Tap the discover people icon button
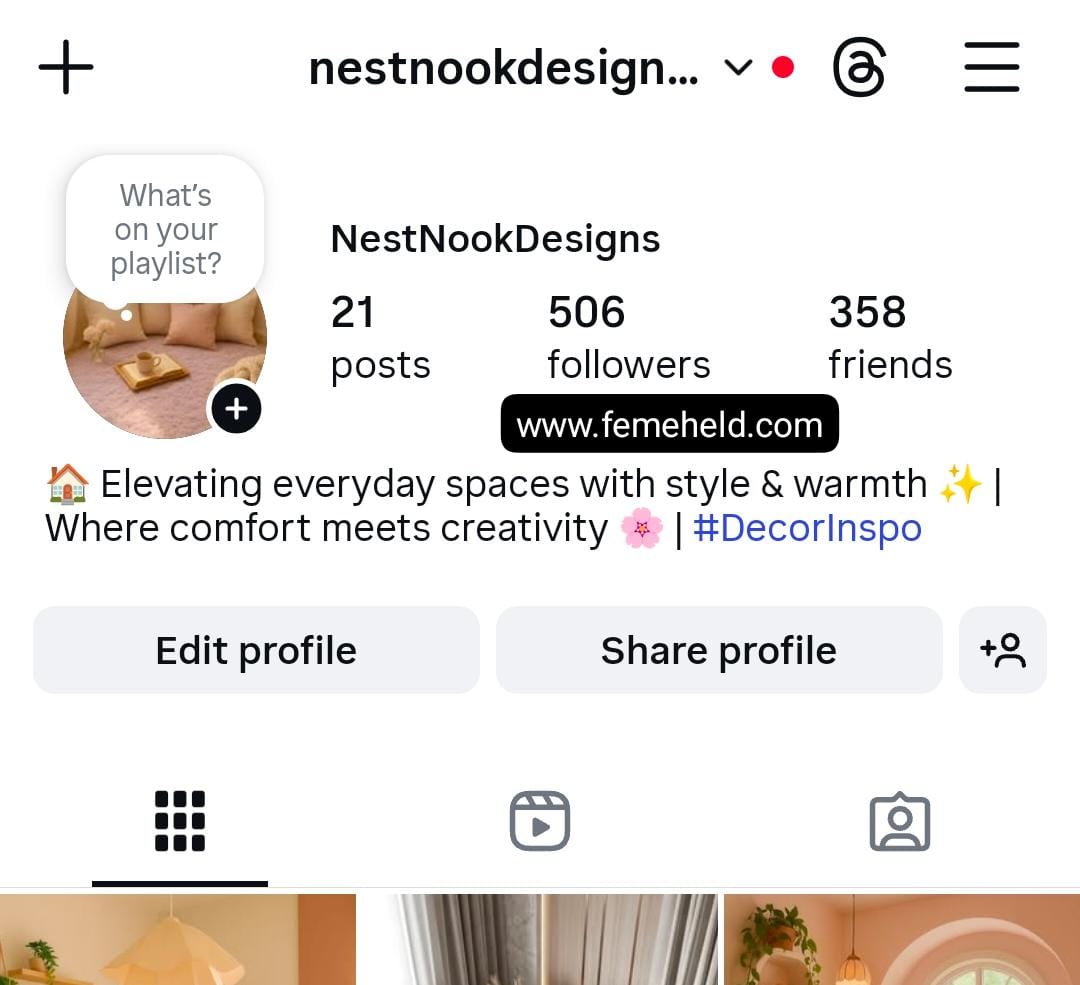The height and width of the screenshot is (985, 1080). [x=1003, y=650]
